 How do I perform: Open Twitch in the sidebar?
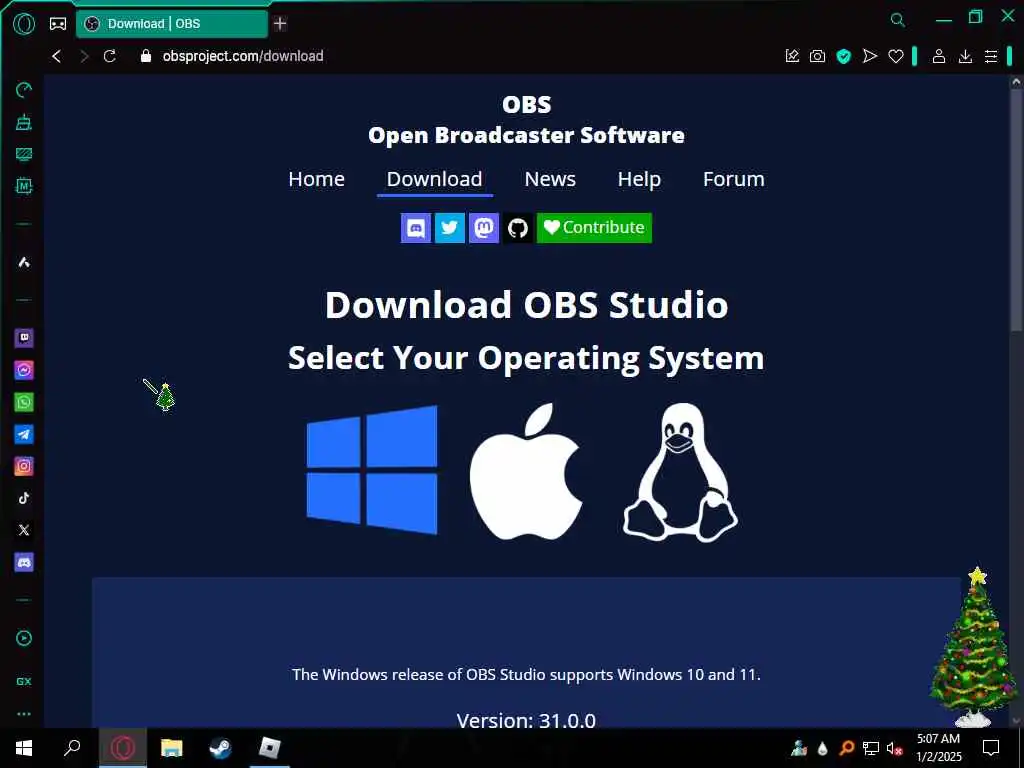click(24, 338)
